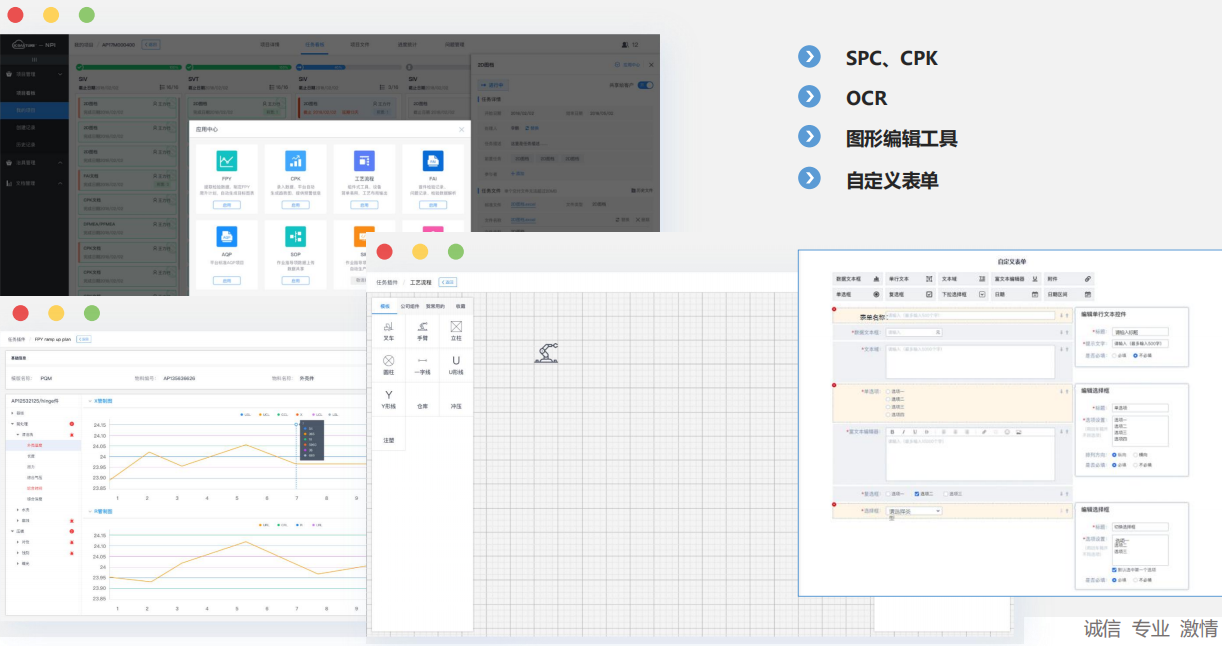
Task: Open the SOP app icon in 应用中心
Action: click(295, 237)
